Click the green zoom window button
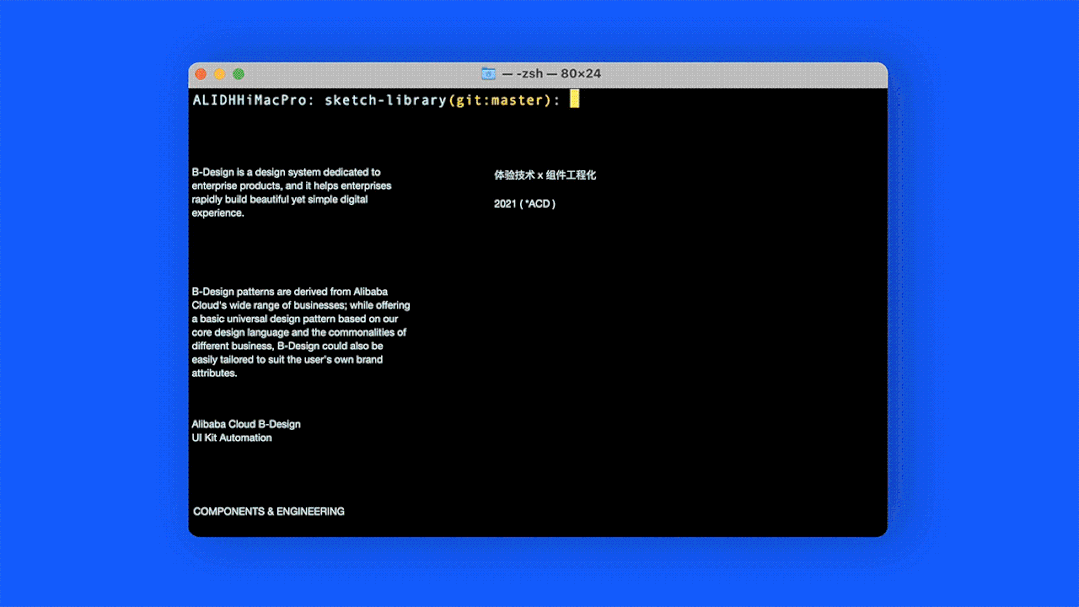 239,74
